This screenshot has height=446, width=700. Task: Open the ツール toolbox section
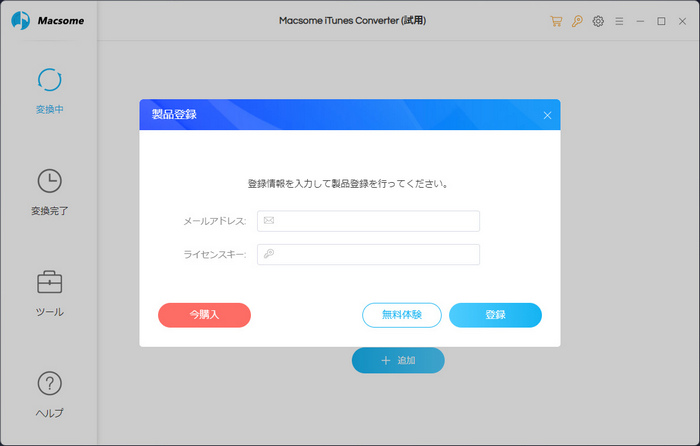(49, 294)
